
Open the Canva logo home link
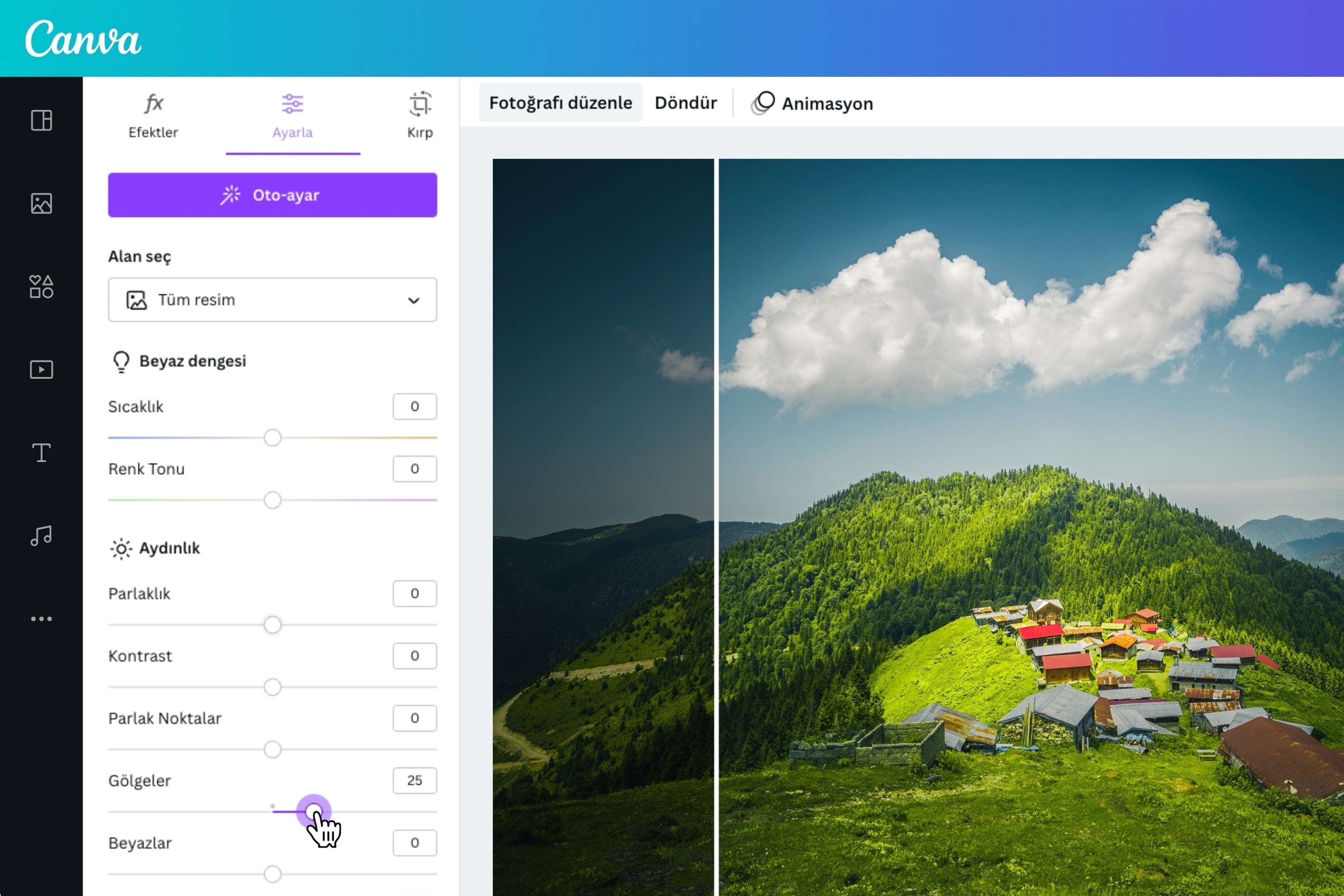(83, 38)
